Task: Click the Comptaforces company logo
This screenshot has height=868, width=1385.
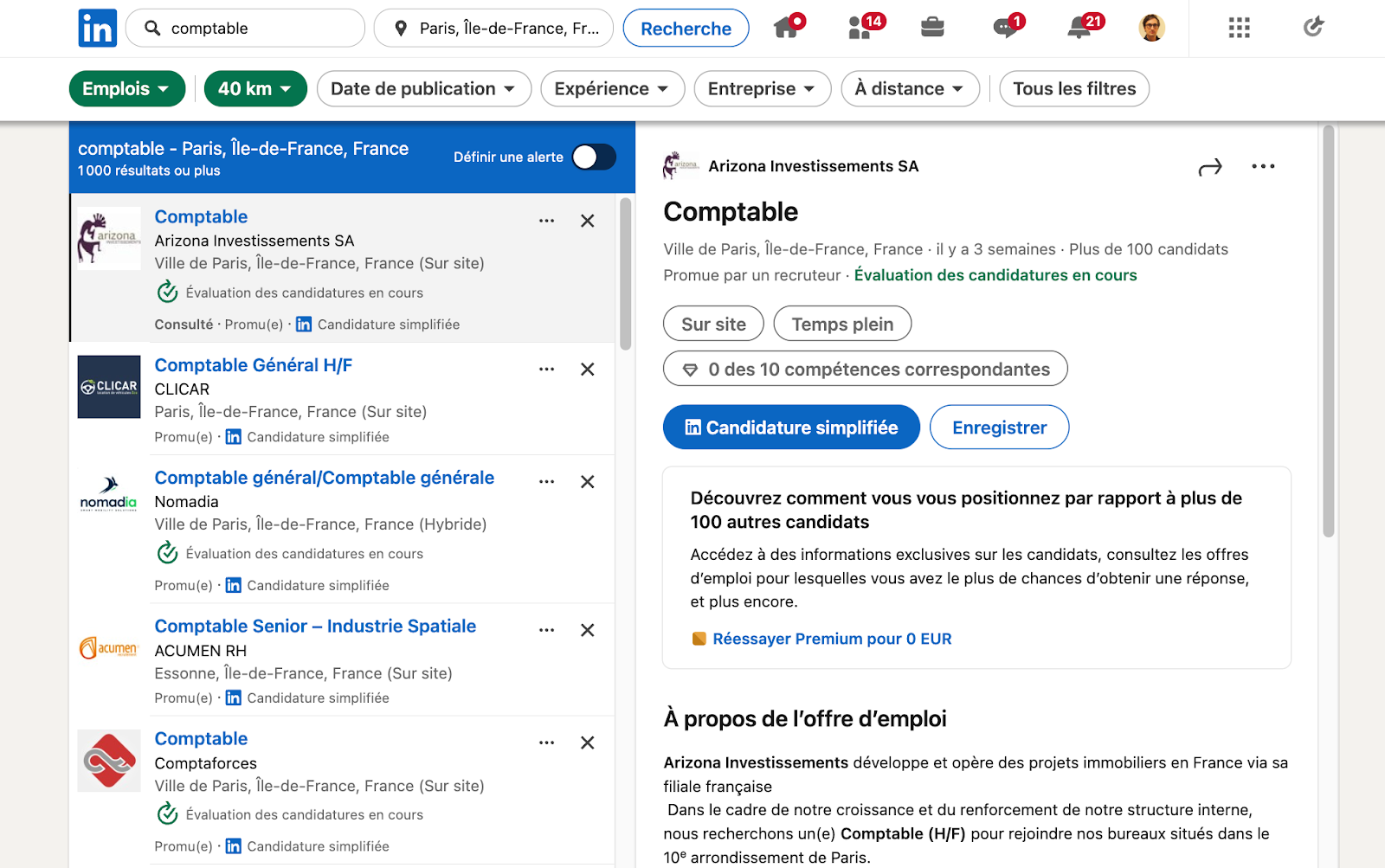Action: click(x=109, y=761)
